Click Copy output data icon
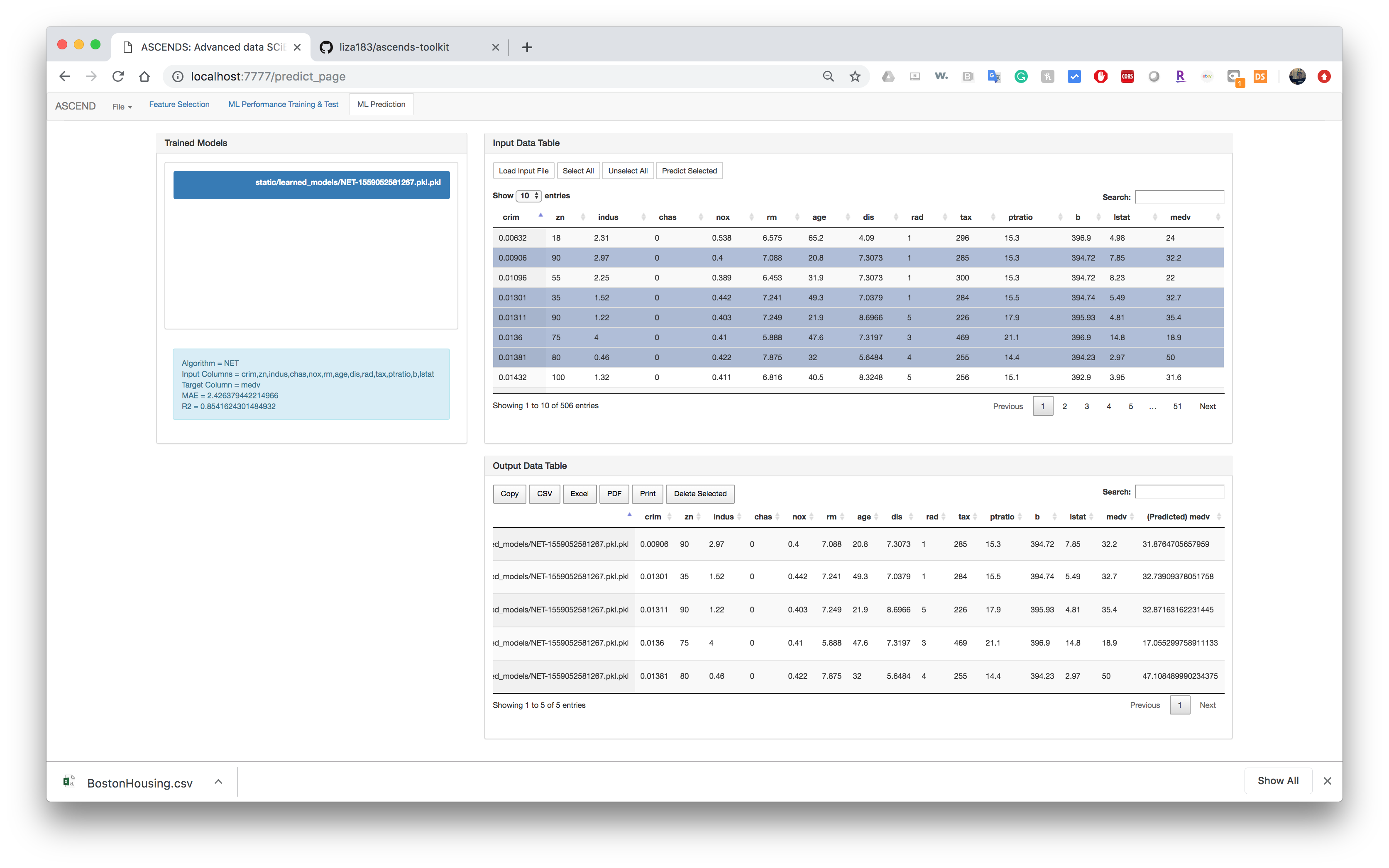The image size is (1389, 868). click(509, 493)
